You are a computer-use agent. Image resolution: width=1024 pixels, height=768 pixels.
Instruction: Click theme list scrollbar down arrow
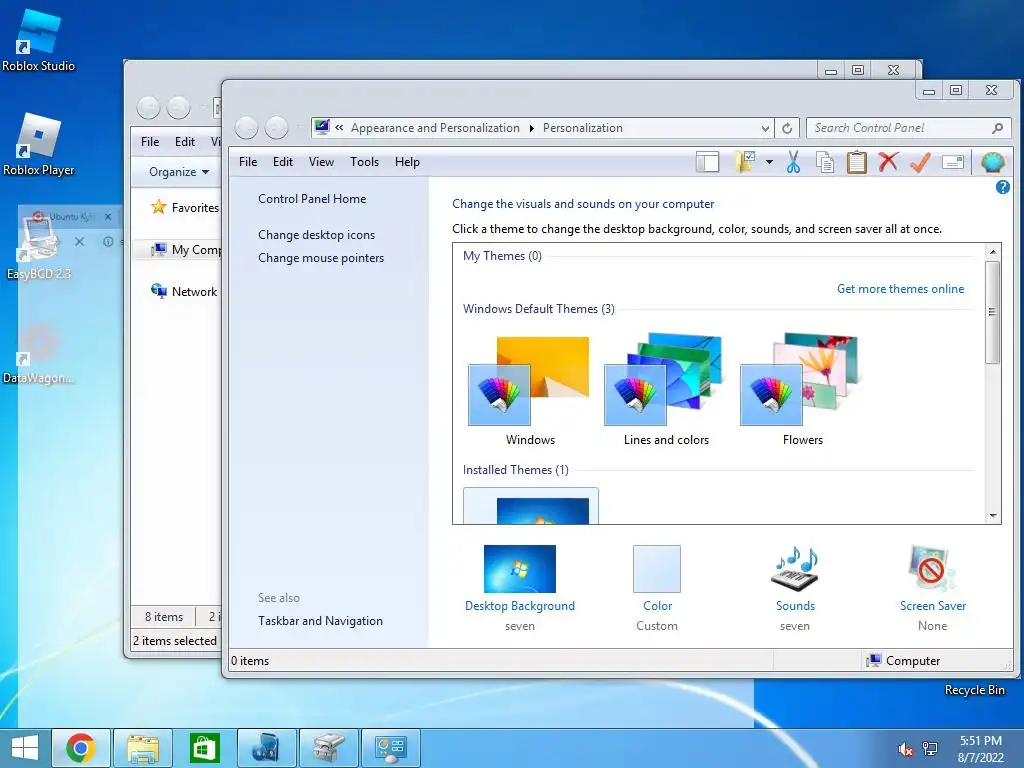pos(993,516)
